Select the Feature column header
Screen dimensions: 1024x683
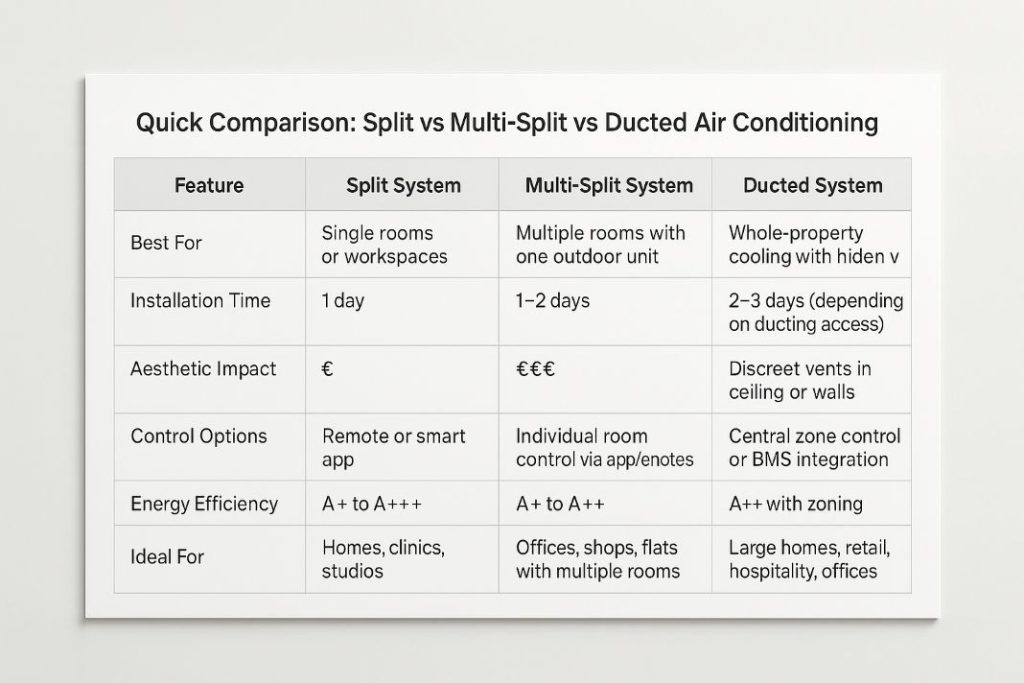[209, 185]
